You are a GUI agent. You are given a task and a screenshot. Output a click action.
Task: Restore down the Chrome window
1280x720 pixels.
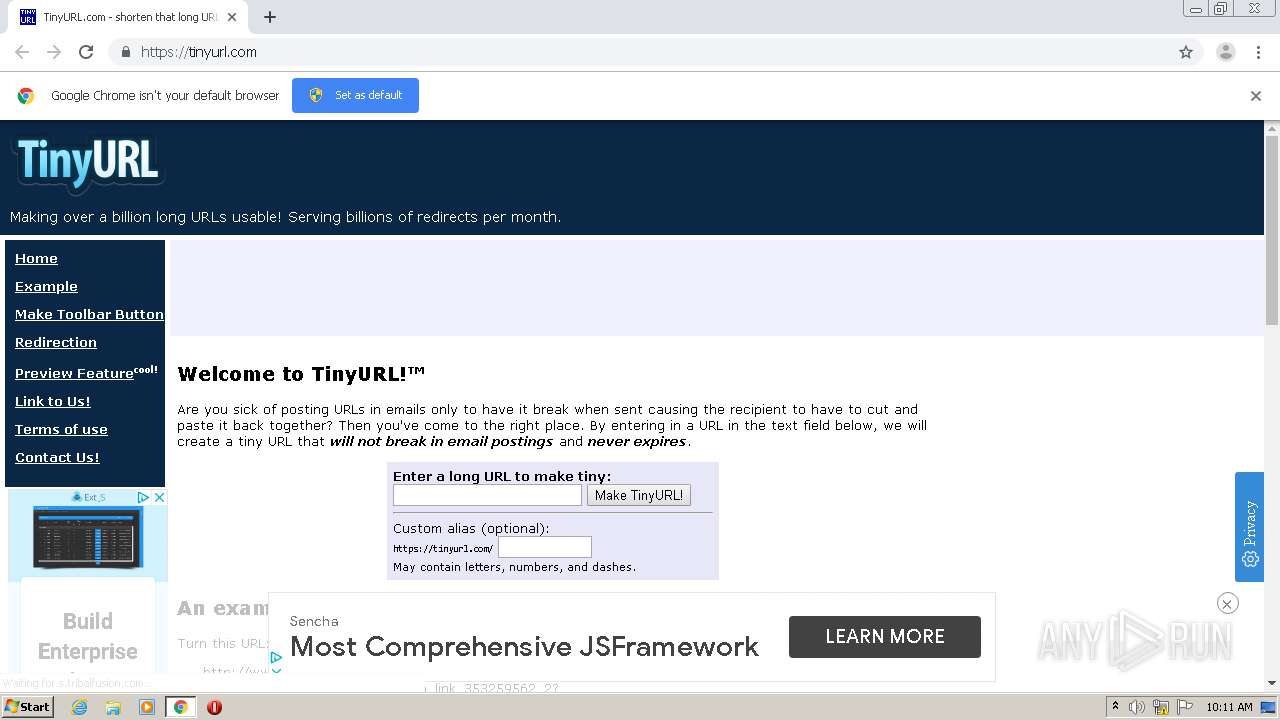[x=1221, y=9]
